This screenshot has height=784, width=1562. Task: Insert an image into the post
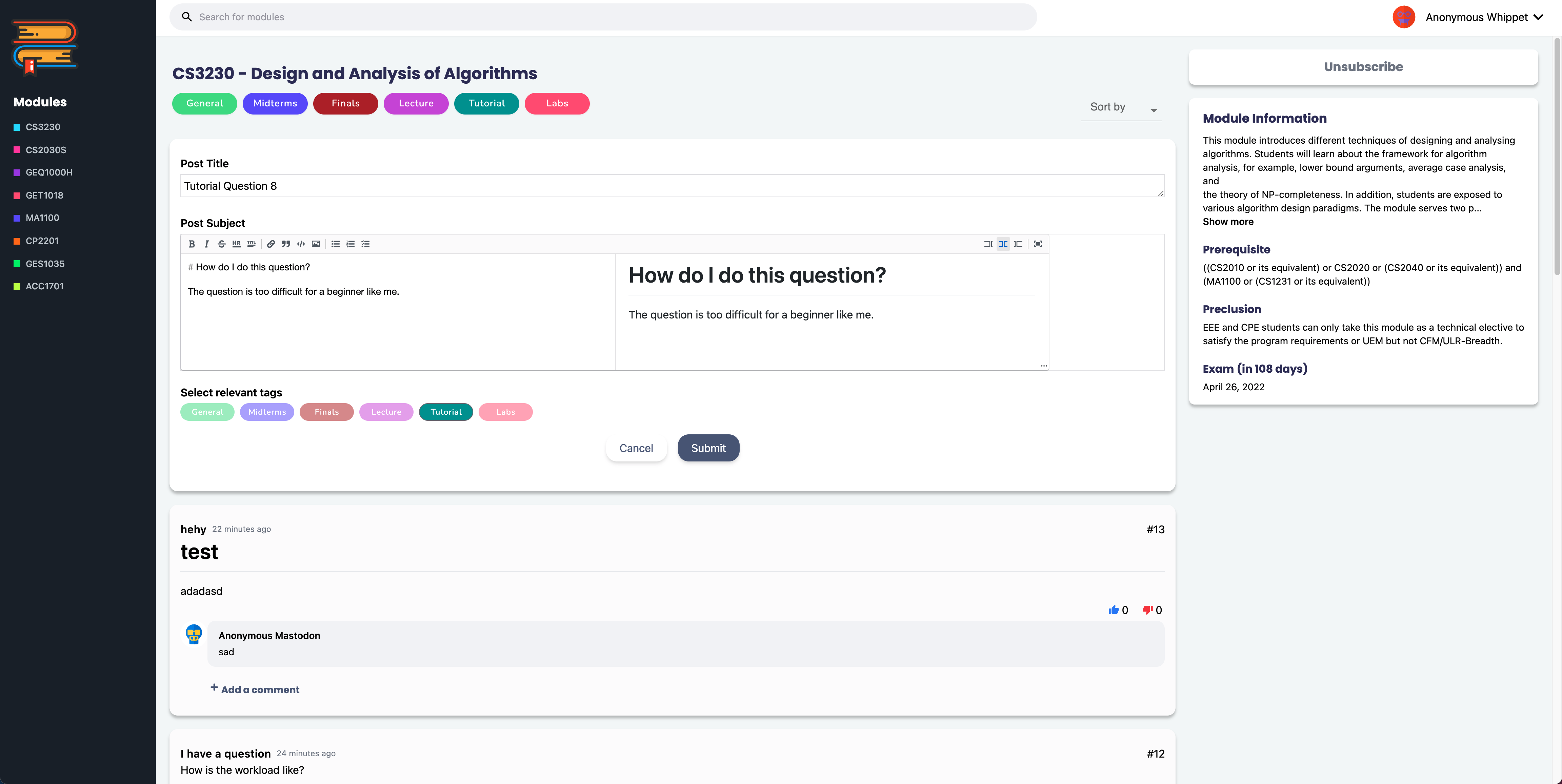(x=316, y=244)
